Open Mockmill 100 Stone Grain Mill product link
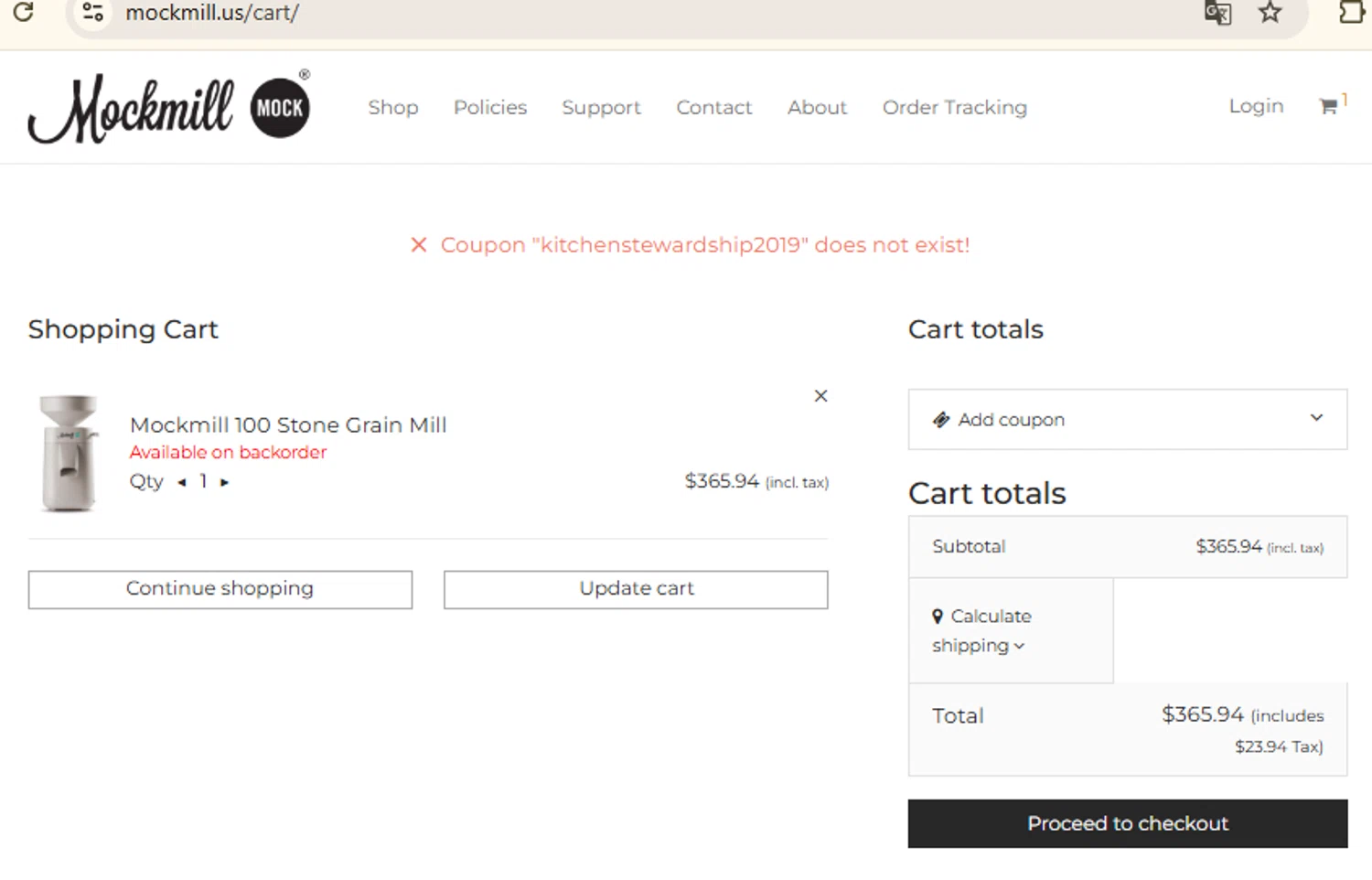The height and width of the screenshot is (880, 1372). (x=288, y=425)
